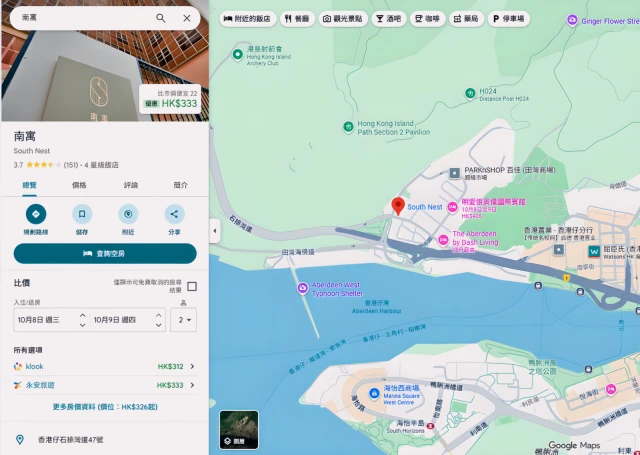This screenshot has width=640, height=455.
Task: Click 更多房價資料 link
Action: click(105, 407)
